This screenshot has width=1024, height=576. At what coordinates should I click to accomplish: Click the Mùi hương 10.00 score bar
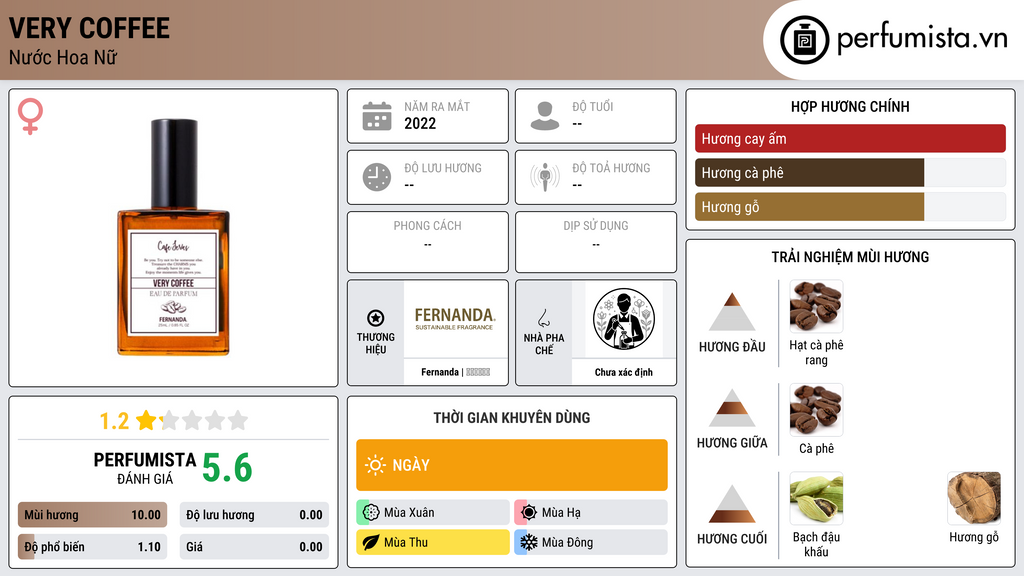click(x=92, y=515)
